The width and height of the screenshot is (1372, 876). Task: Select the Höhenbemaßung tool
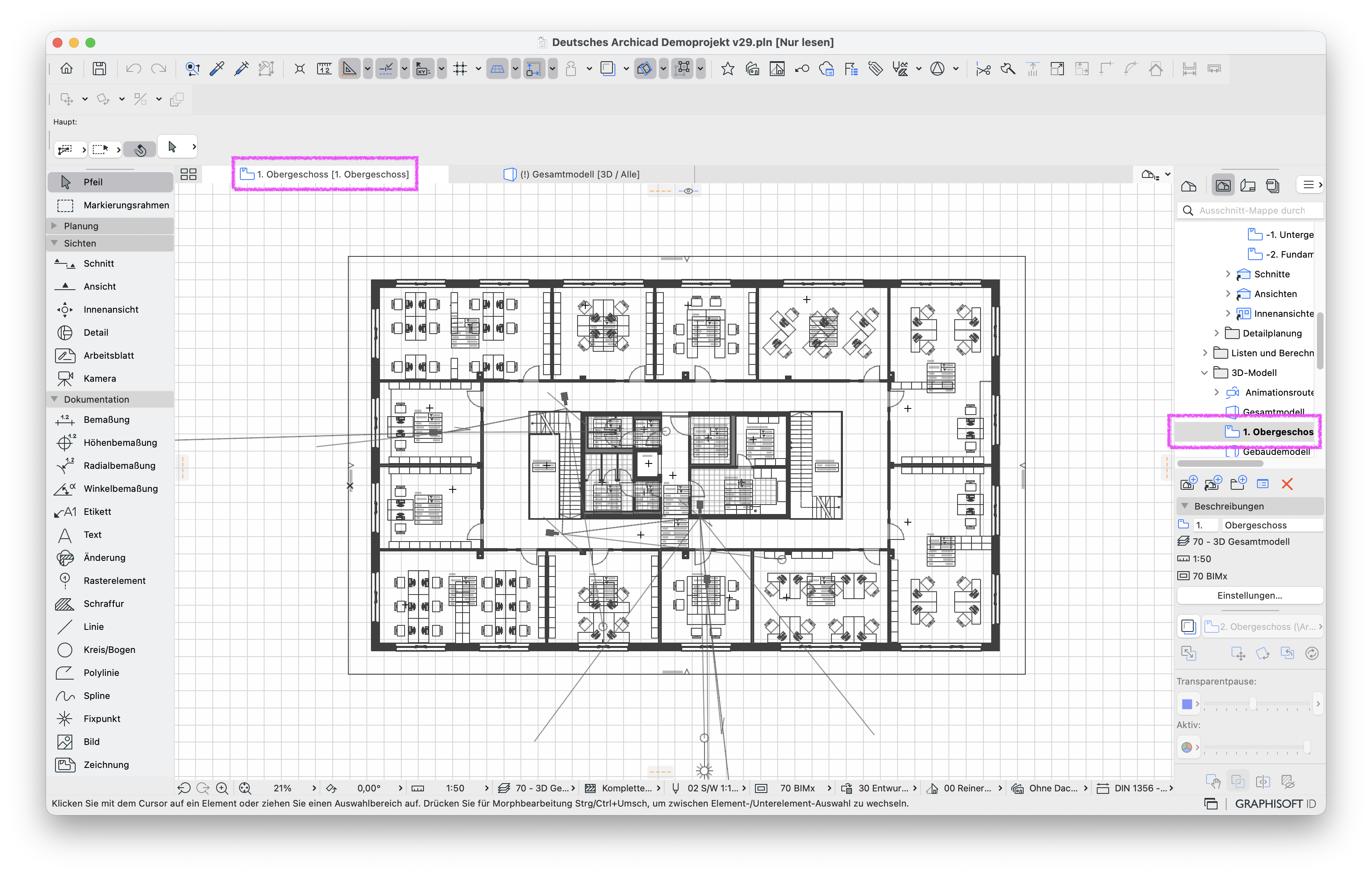pos(110,442)
